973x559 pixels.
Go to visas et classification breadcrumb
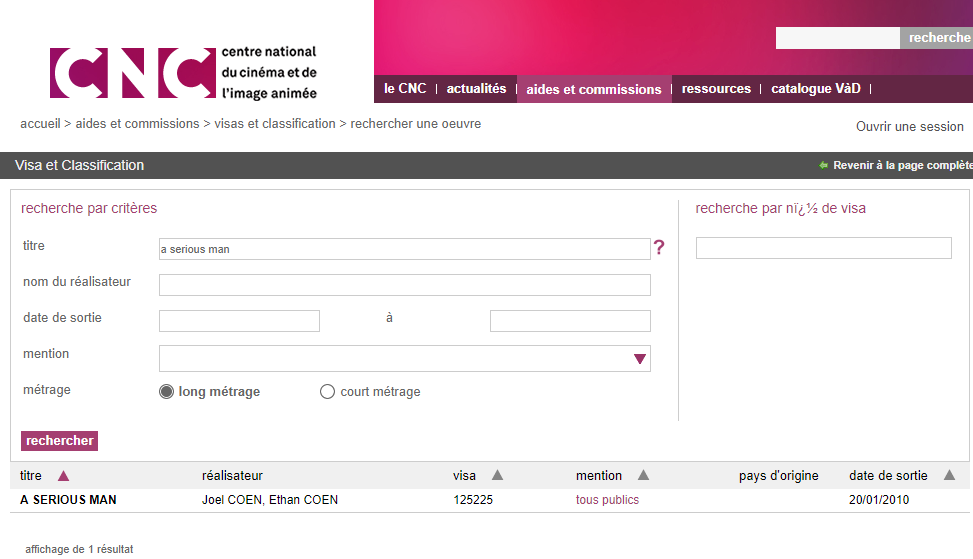[x=275, y=124]
